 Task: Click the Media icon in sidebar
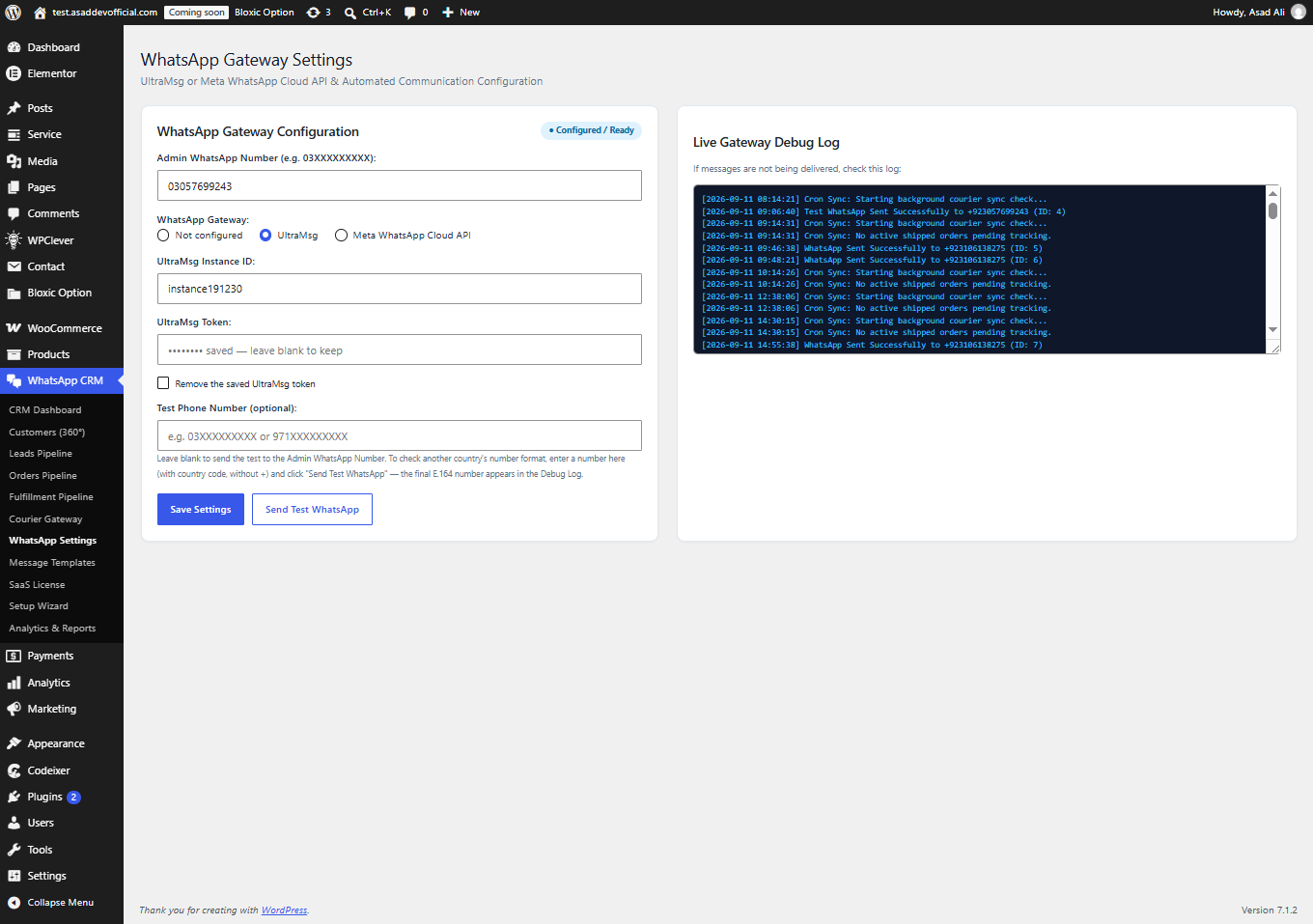pyautogui.click(x=14, y=161)
